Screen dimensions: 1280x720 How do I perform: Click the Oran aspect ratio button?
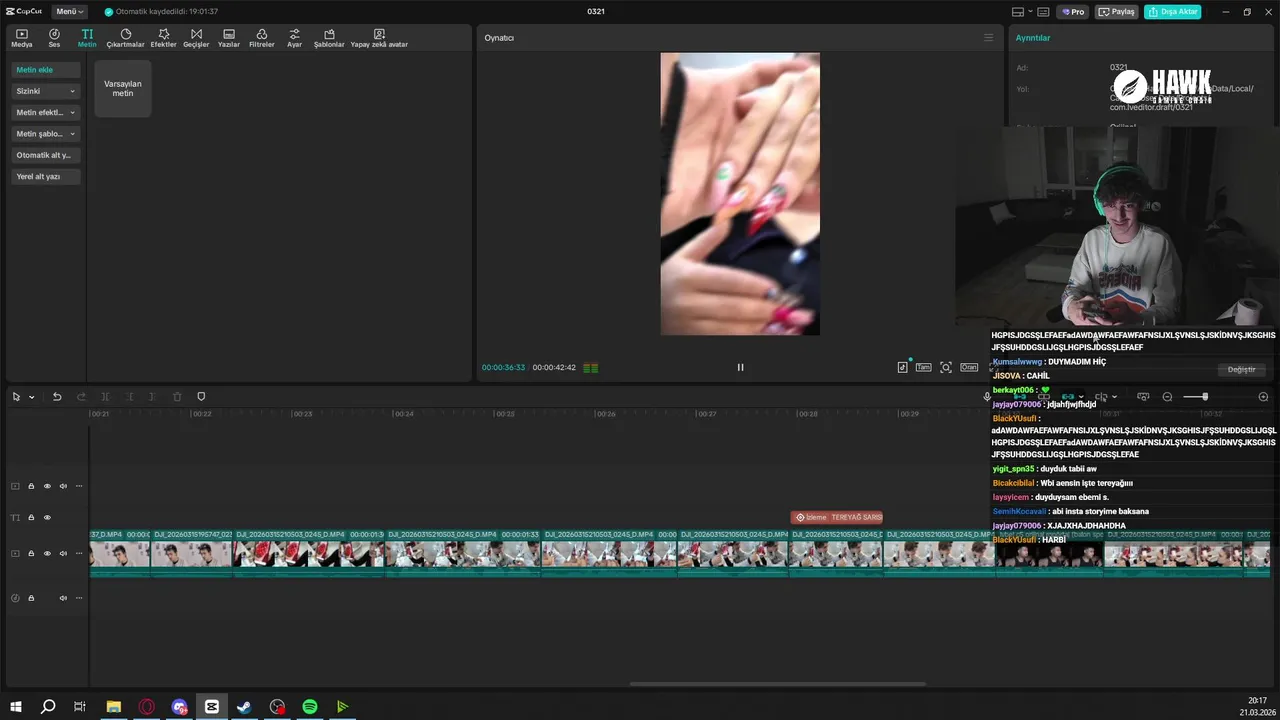969,367
